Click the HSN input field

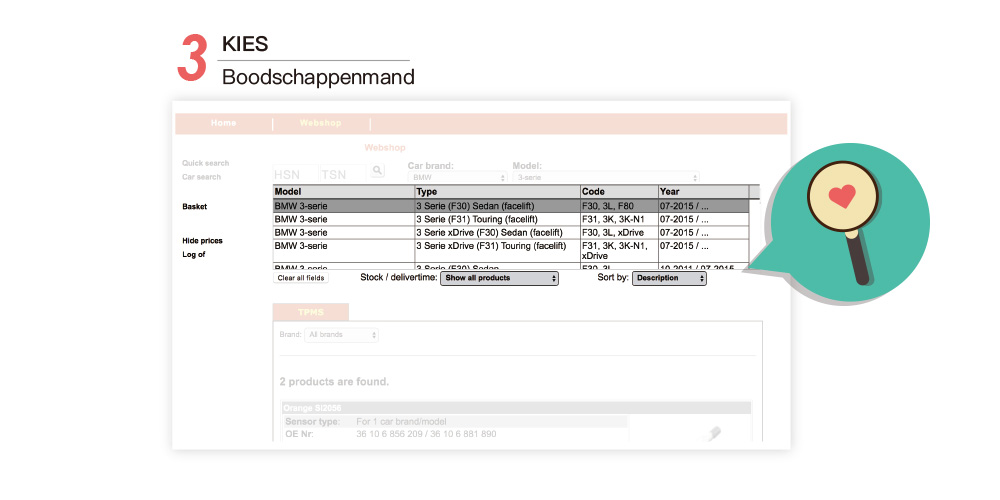click(x=295, y=173)
